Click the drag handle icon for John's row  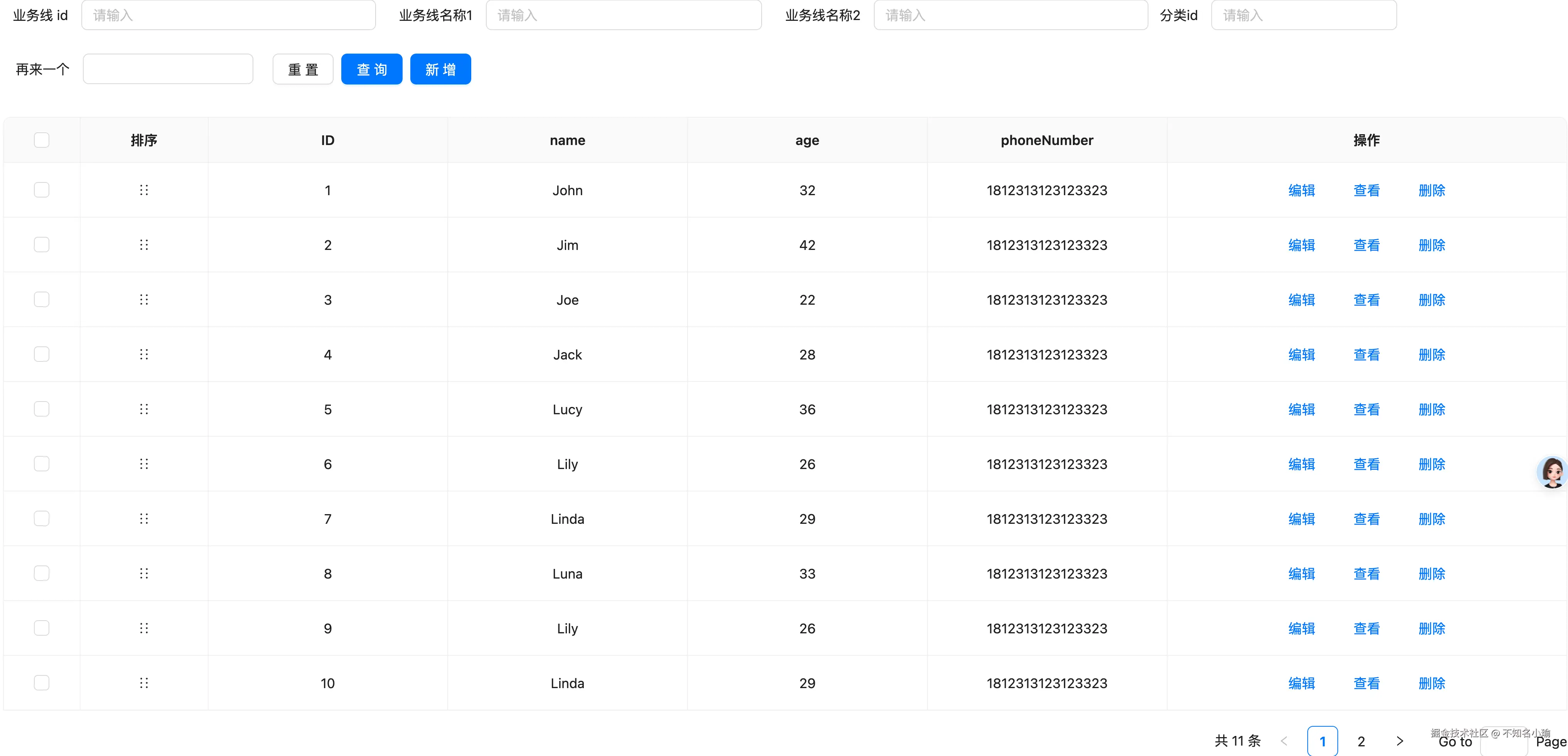click(x=144, y=190)
